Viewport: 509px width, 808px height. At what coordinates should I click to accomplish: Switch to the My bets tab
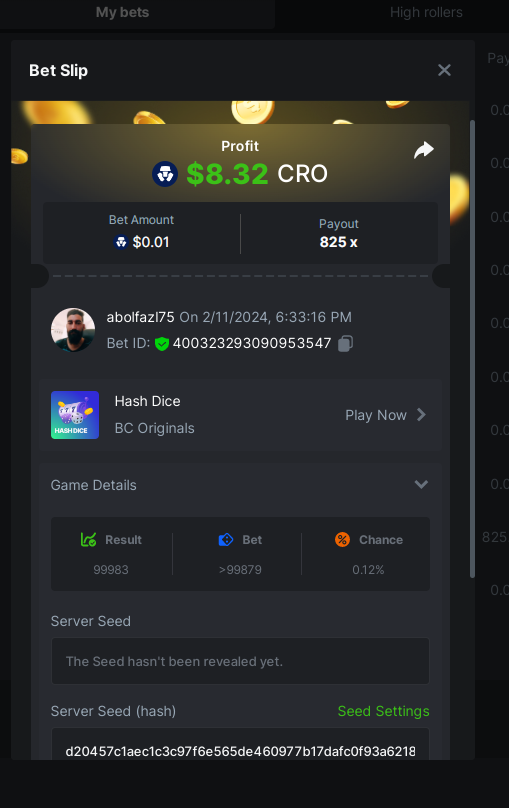click(122, 12)
